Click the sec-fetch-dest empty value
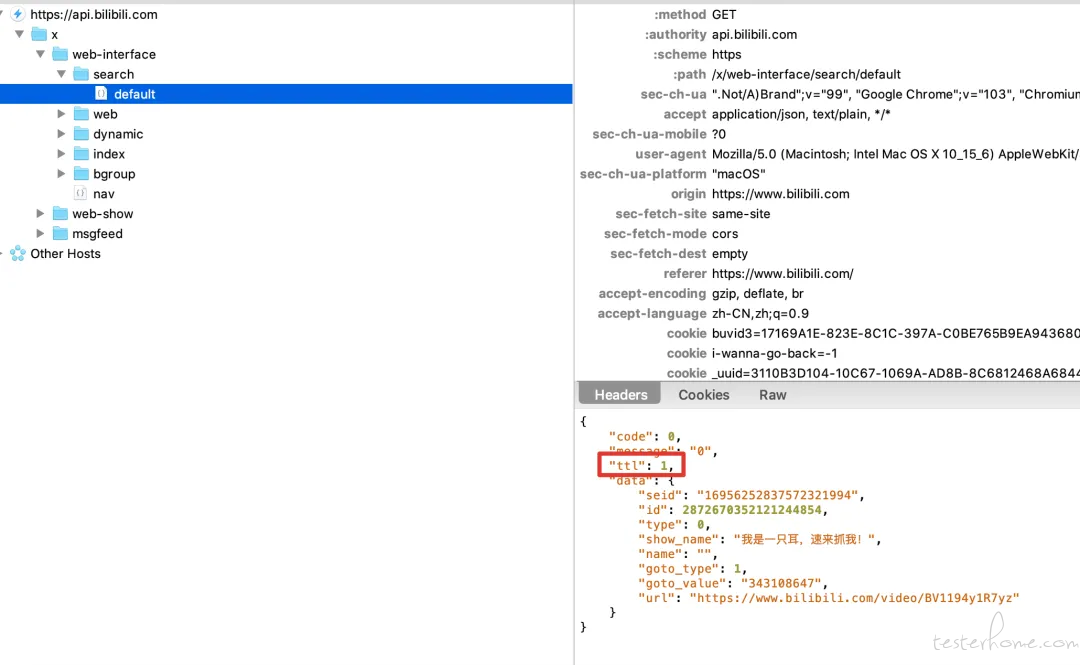The image size is (1080, 665). coord(729,254)
